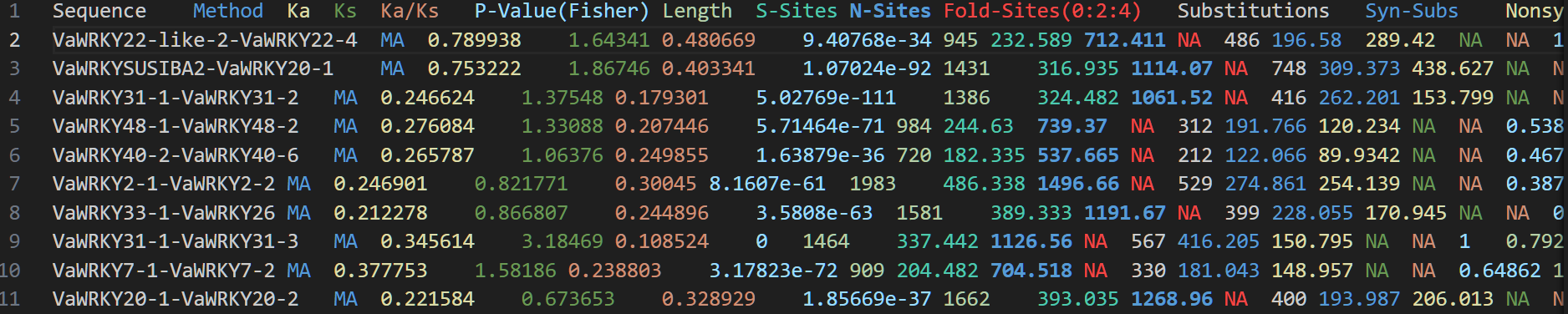Image resolution: width=1568 pixels, height=314 pixels.
Task: Click sequence name VaWRKY22-like-2-VaWRKY22-4
Action: click(x=205, y=40)
